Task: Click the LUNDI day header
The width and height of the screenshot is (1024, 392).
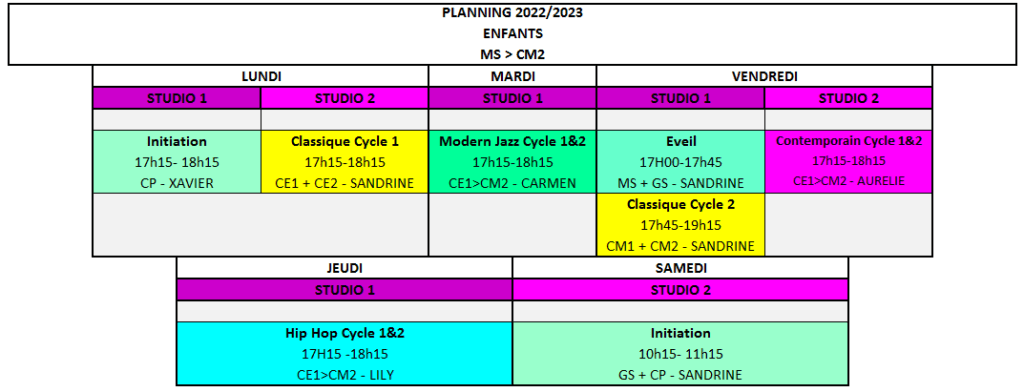Action: (x=261, y=76)
